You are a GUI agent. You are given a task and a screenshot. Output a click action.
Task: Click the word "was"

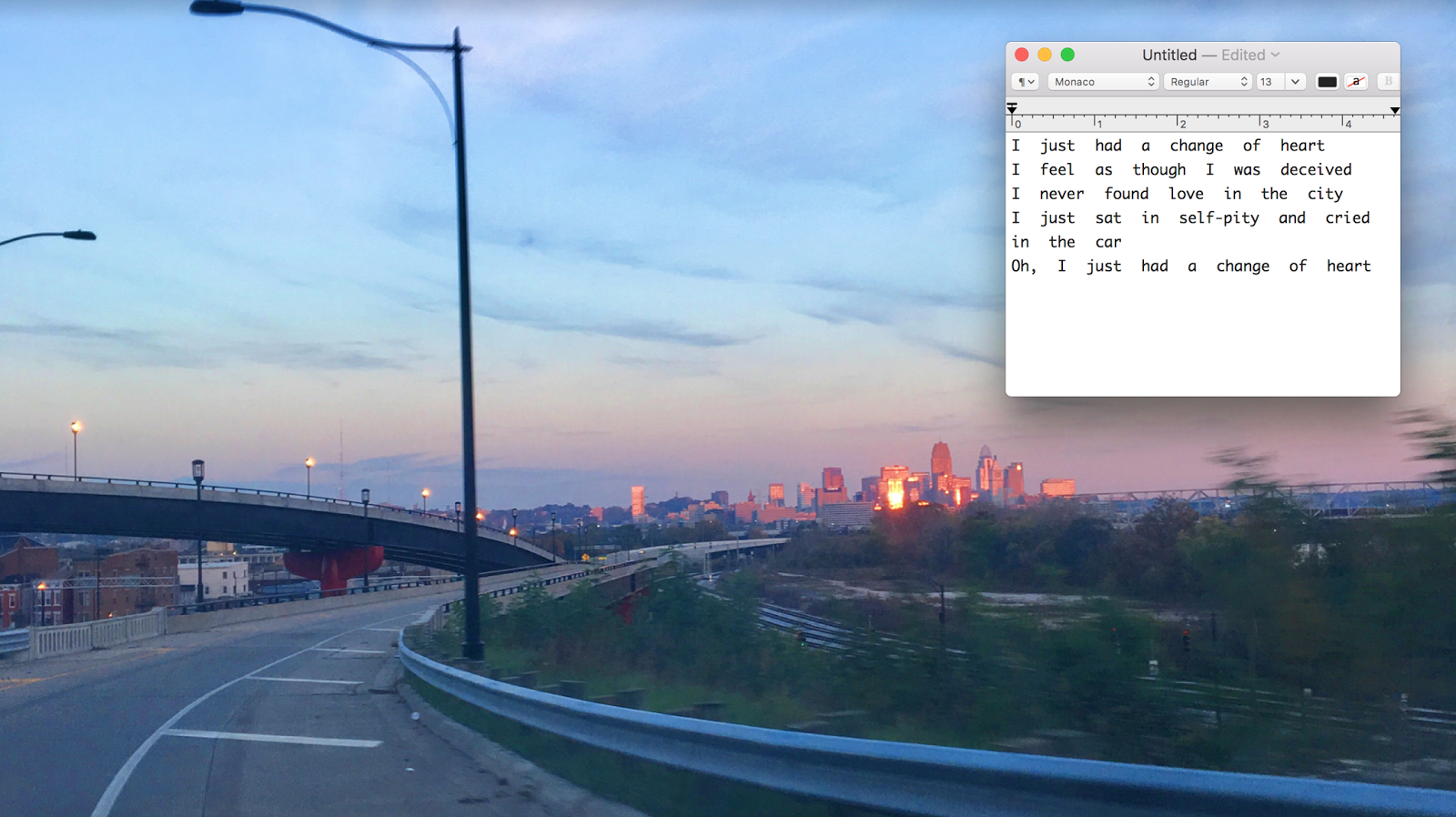pyautogui.click(x=1247, y=170)
